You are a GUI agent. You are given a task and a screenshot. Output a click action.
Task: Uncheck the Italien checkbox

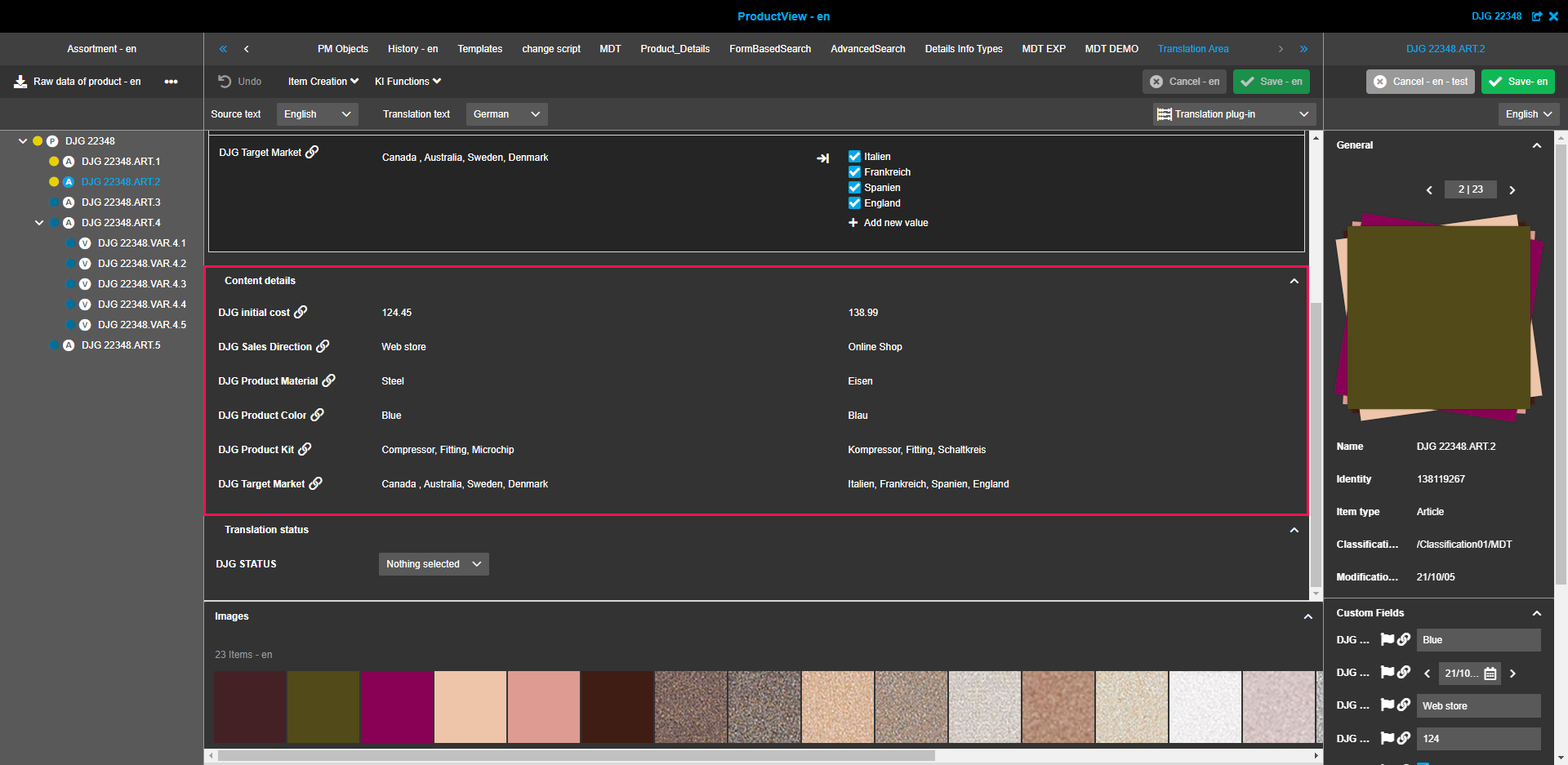[x=854, y=156]
